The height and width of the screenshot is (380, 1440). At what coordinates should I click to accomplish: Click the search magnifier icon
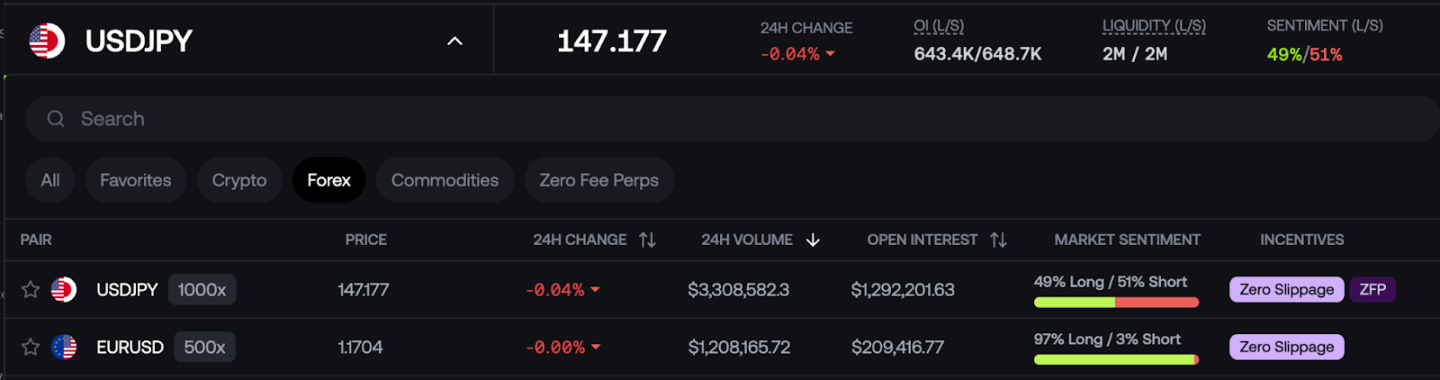pos(56,119)
